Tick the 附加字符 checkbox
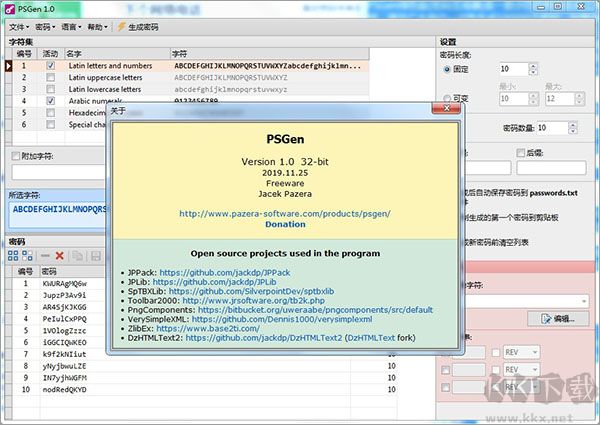The width and height of the screenshot is (600, 425). [x=16, y=156]
